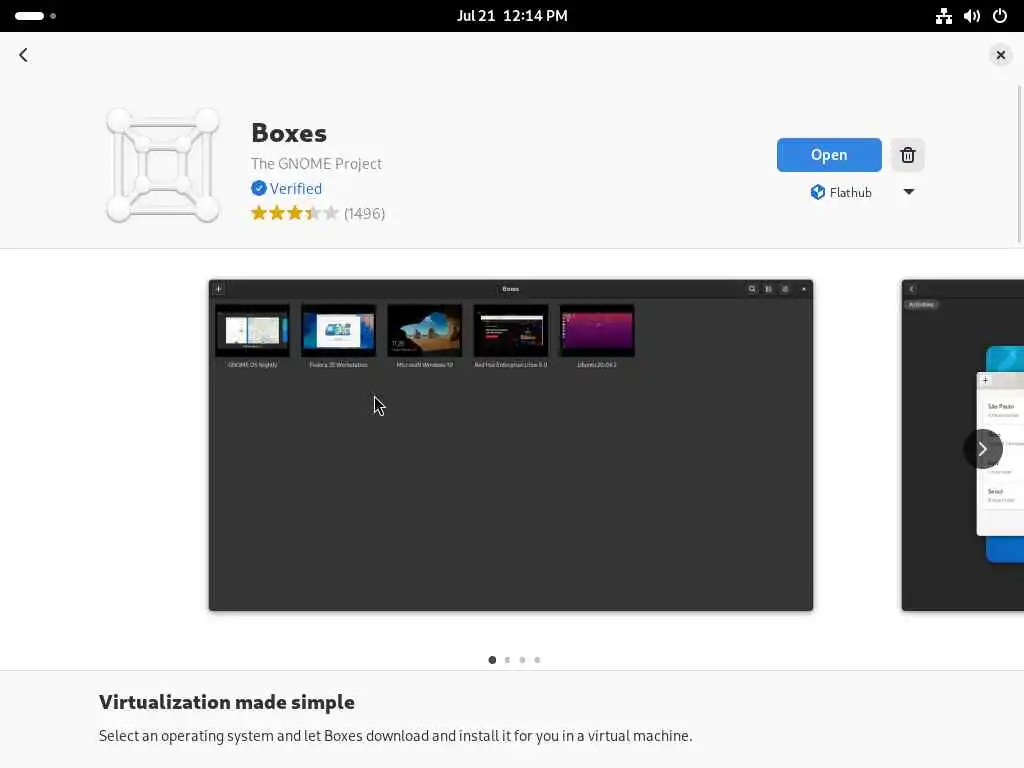The height and width of the screenshot is (768, 1024).
Task: Select the fourth carousel page dot
Action: click(x=537, y=660)
